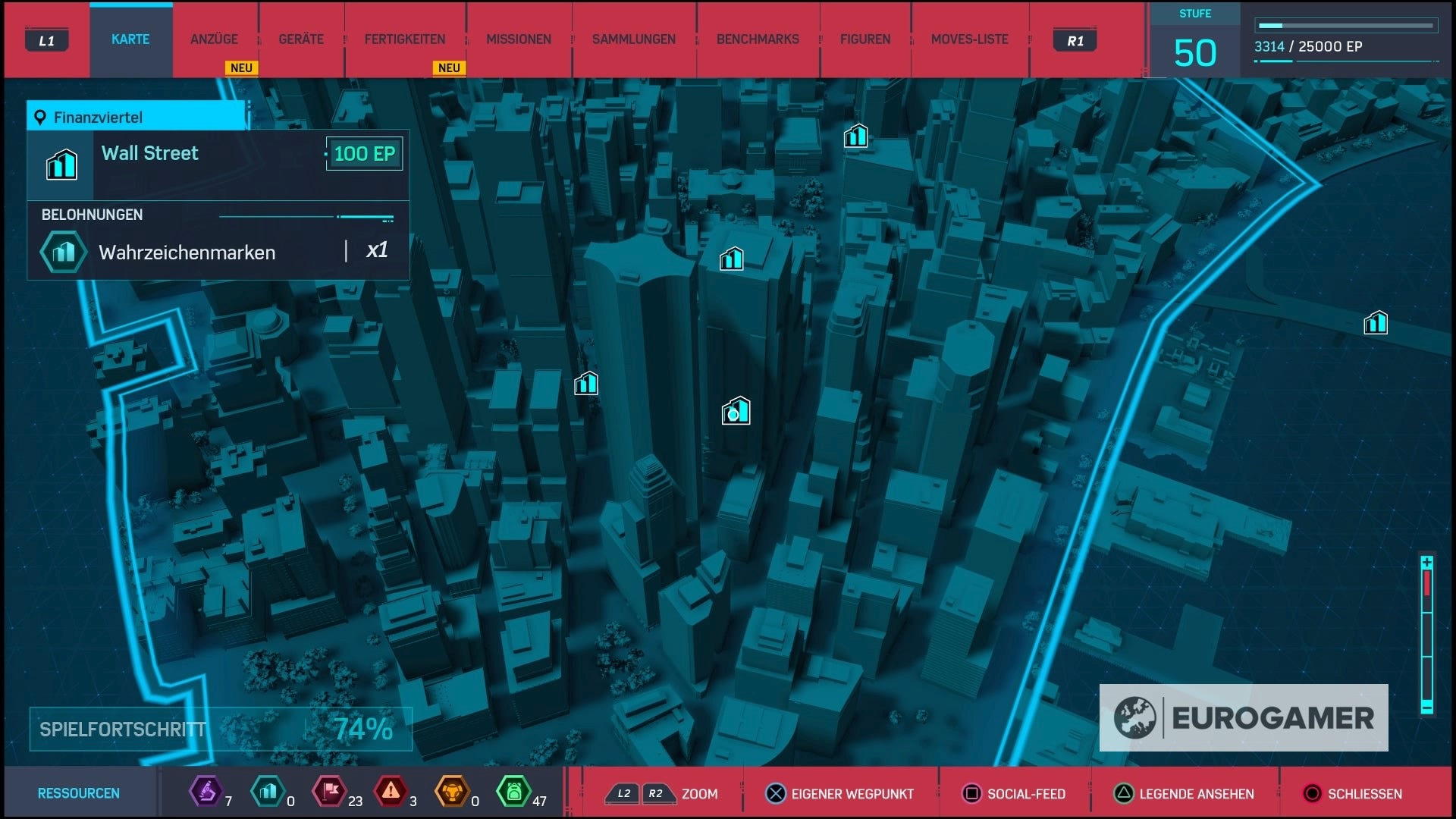Open the Social-Feed

[1026, 794]
